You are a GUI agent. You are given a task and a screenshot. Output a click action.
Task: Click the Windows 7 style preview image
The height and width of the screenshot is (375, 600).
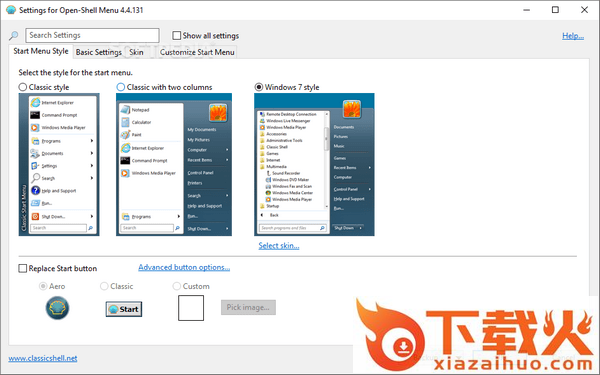(x=314, y=165)
